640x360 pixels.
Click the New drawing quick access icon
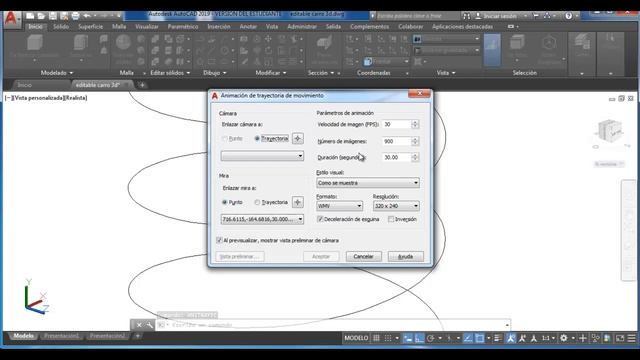(x=30, y=16)
